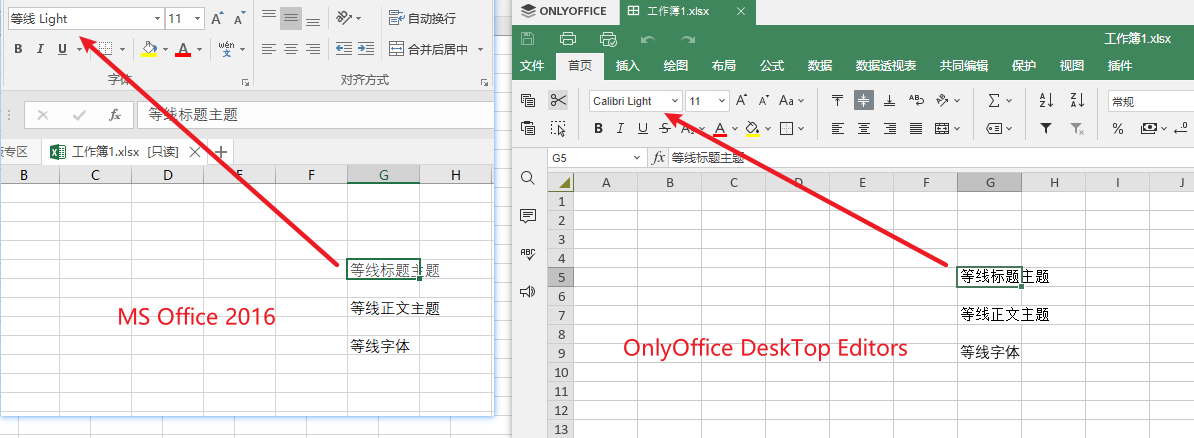
Task: Click the increase indent icon in MS Office
Action: [x=366, y=49]
